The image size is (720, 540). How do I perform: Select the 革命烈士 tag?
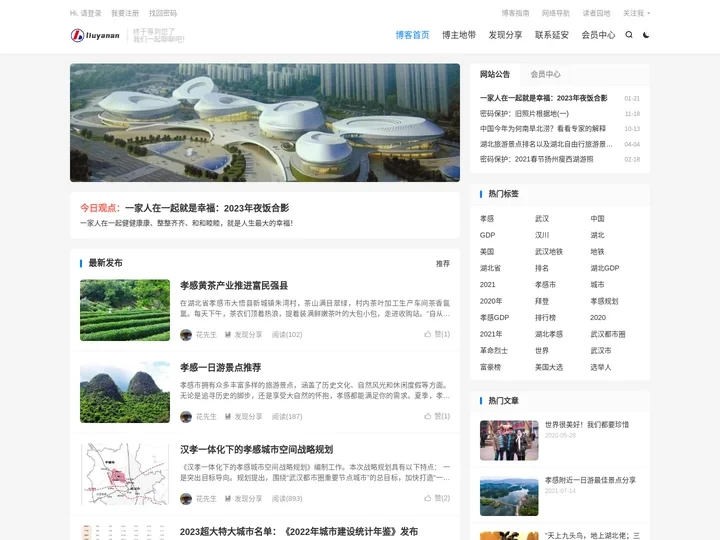494,351
